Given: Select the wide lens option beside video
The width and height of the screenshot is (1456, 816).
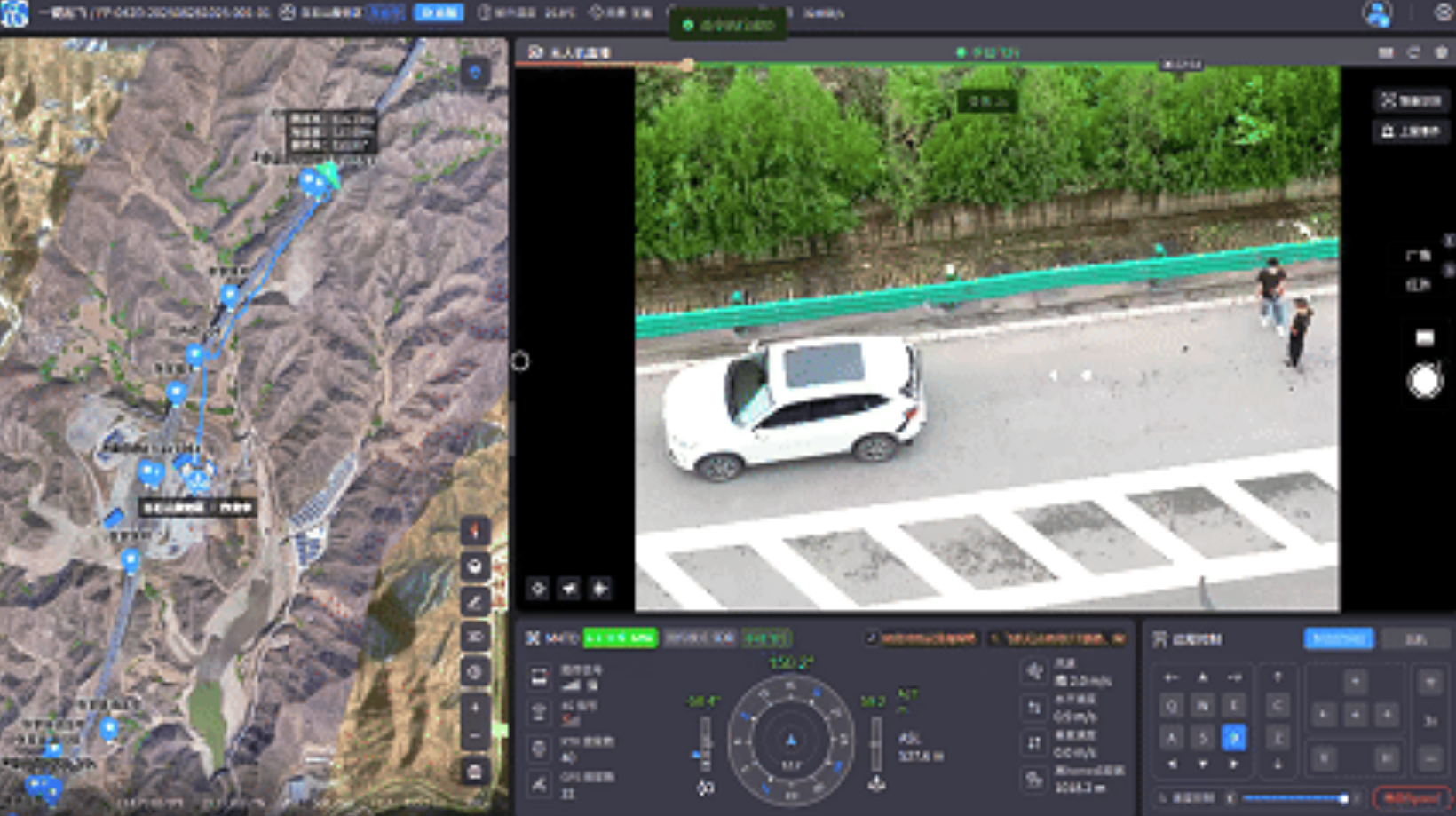Looking at the screenshot, I should coord(1418,256).
